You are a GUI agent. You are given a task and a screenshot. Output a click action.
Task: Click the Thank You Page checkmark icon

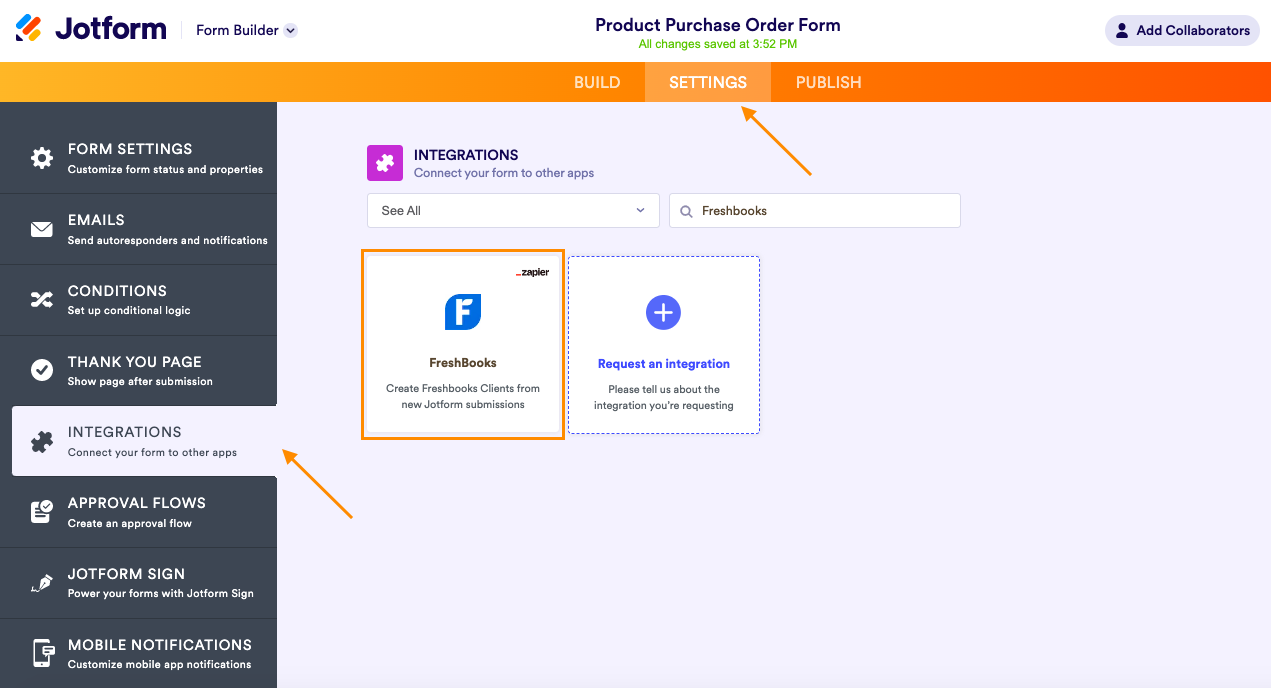click(x=41, y=371)
